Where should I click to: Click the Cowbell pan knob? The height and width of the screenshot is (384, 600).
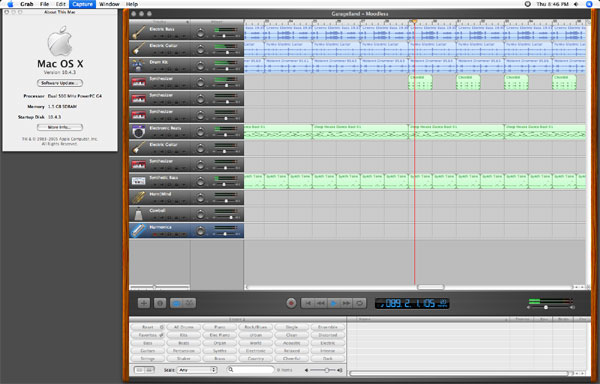click(201, 215)
